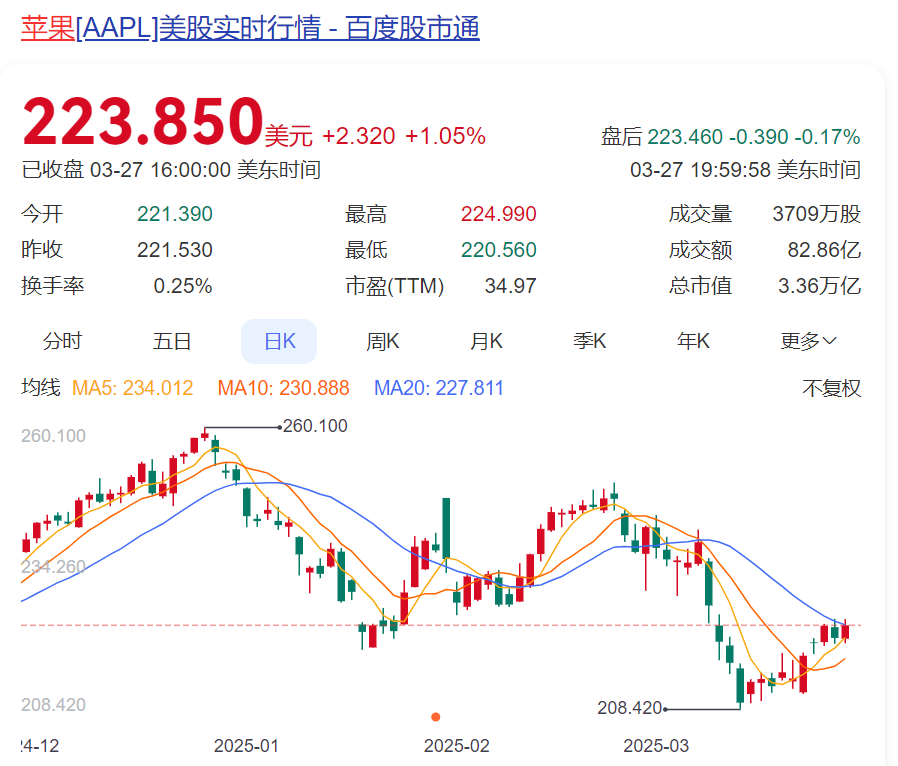Click the 均线 label
Viewport: 898px width, 766px height.
(x=41, y=388)
